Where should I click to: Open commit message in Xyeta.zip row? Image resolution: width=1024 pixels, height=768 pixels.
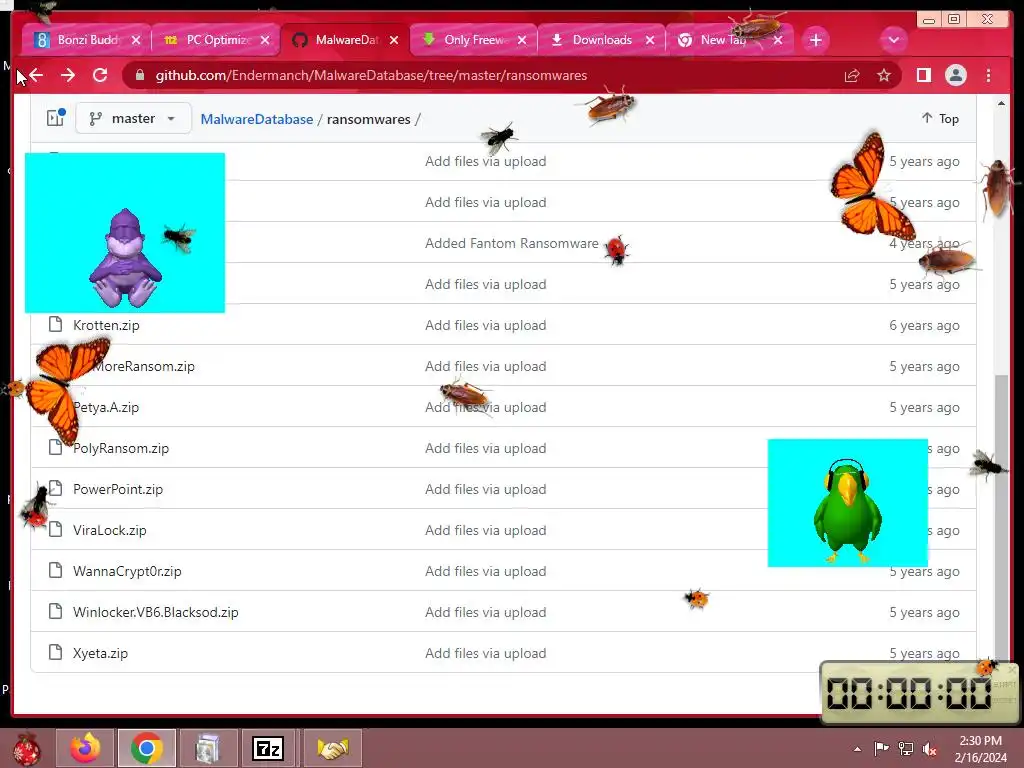click(485, 653)
